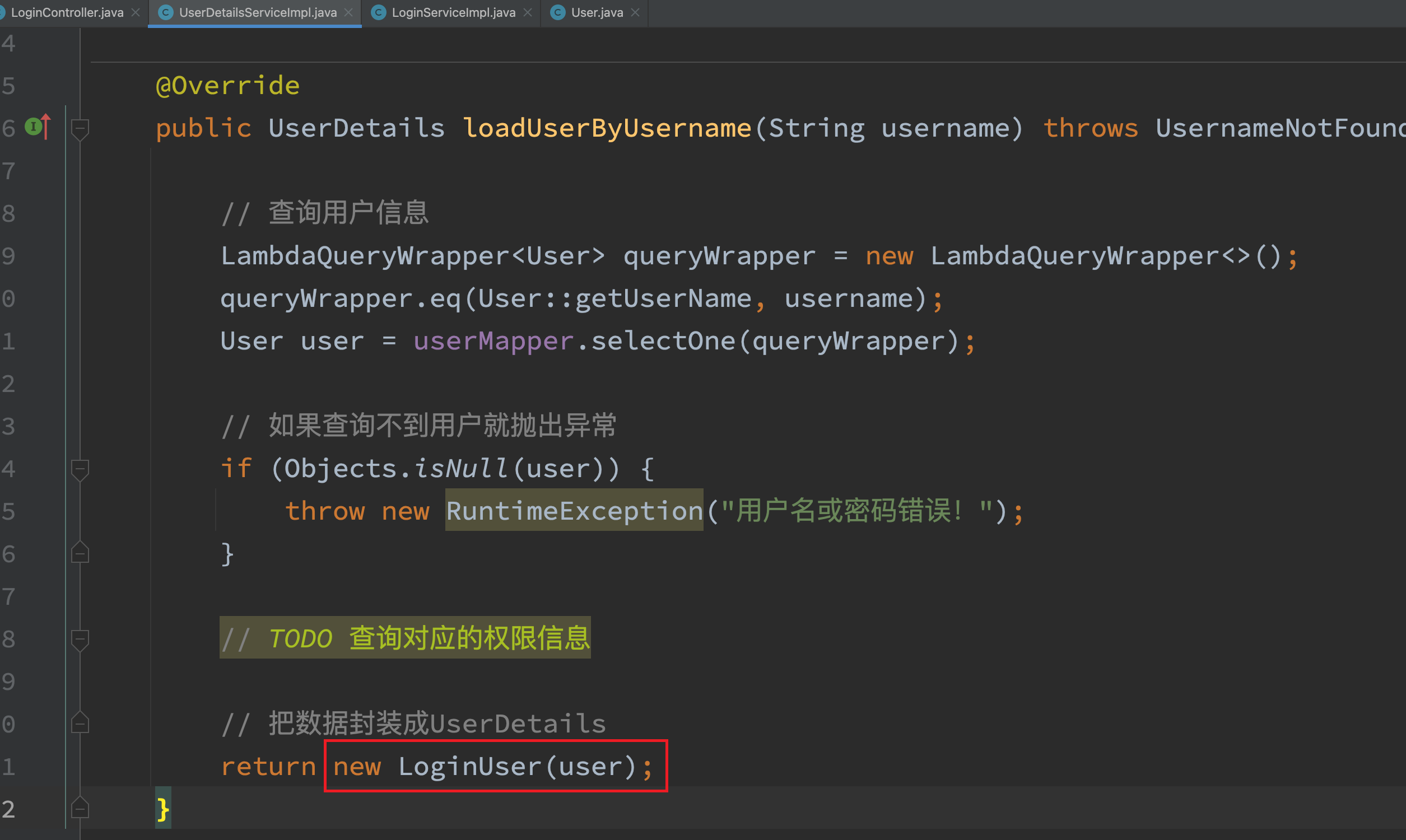The image size is (1406, 840).
Task: Close the UserDetailsServiceImpl.java tab
Action: tap(348, 12)
